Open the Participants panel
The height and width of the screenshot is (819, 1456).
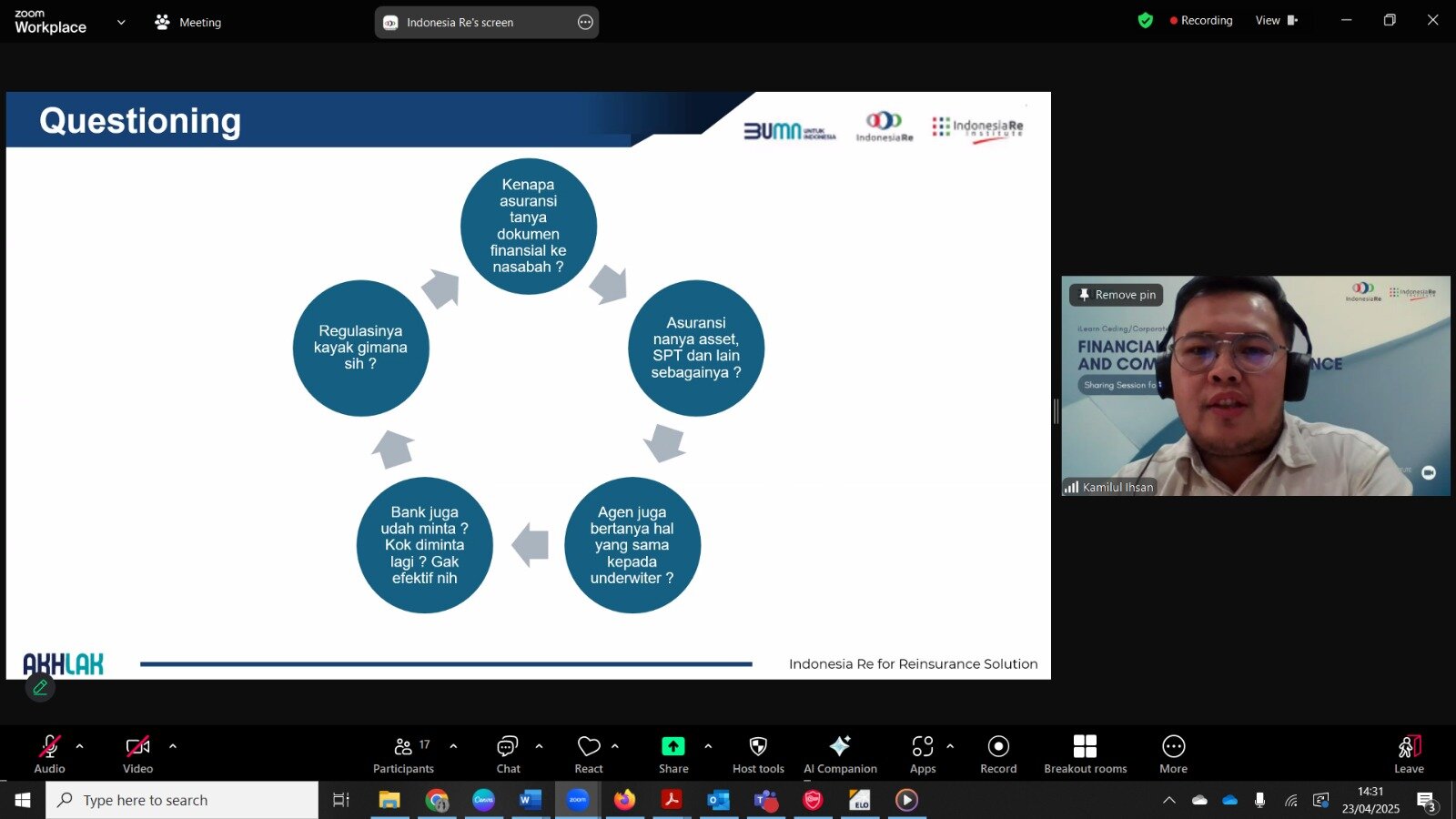403,754
